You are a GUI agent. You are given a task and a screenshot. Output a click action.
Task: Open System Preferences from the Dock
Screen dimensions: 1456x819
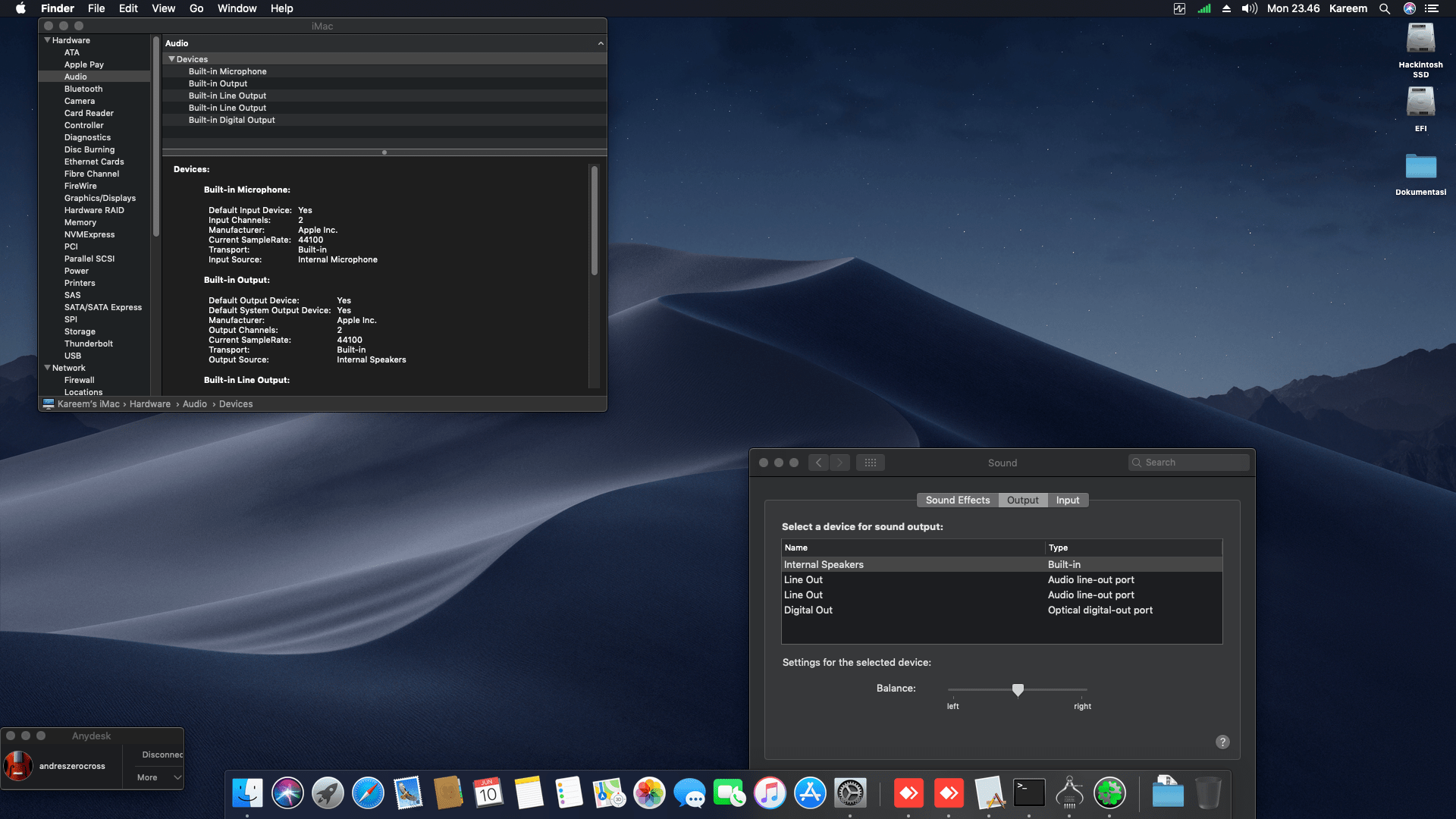pos(850,792)
